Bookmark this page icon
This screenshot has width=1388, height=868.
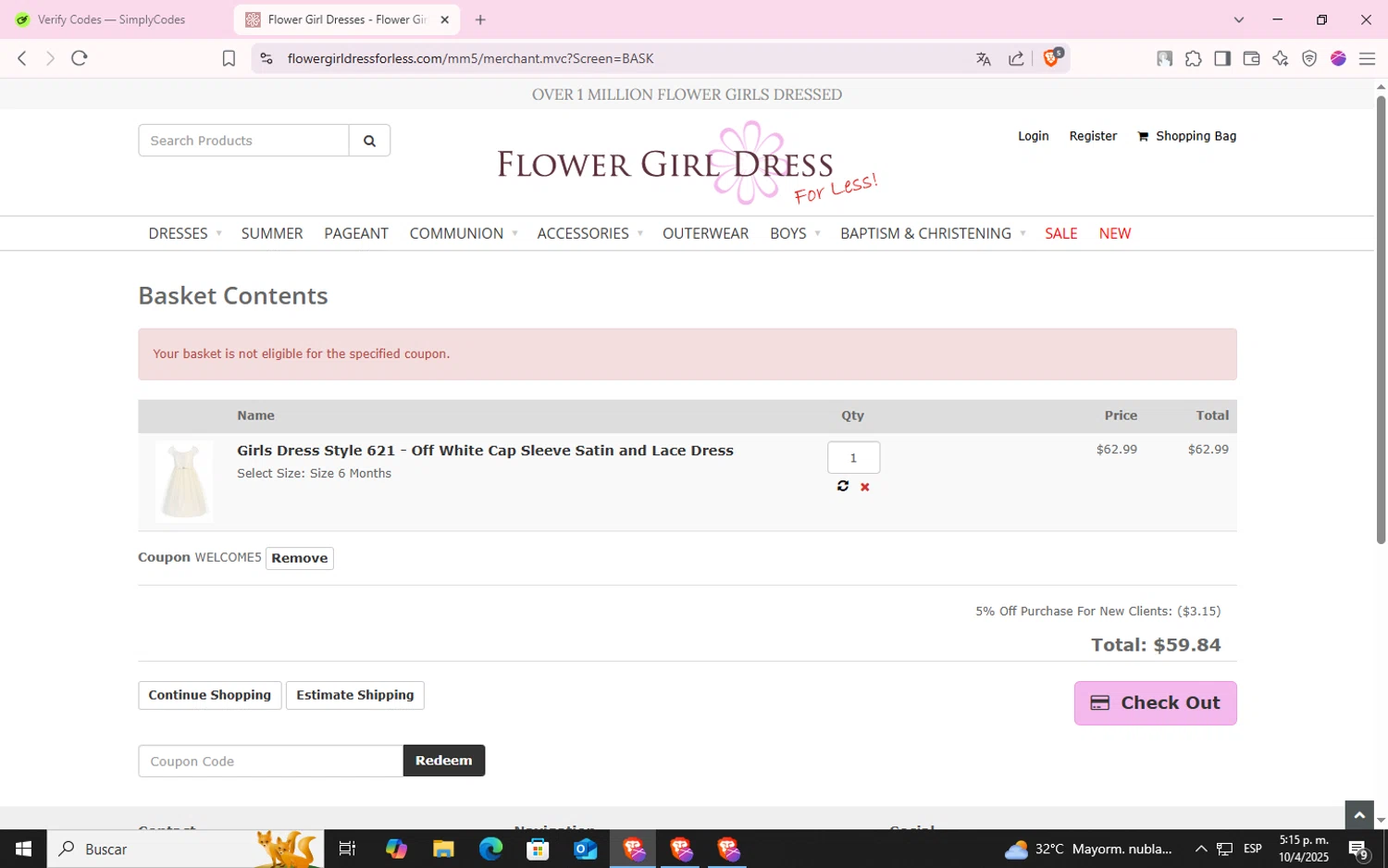pyautogui.click(x=229, y=58)
